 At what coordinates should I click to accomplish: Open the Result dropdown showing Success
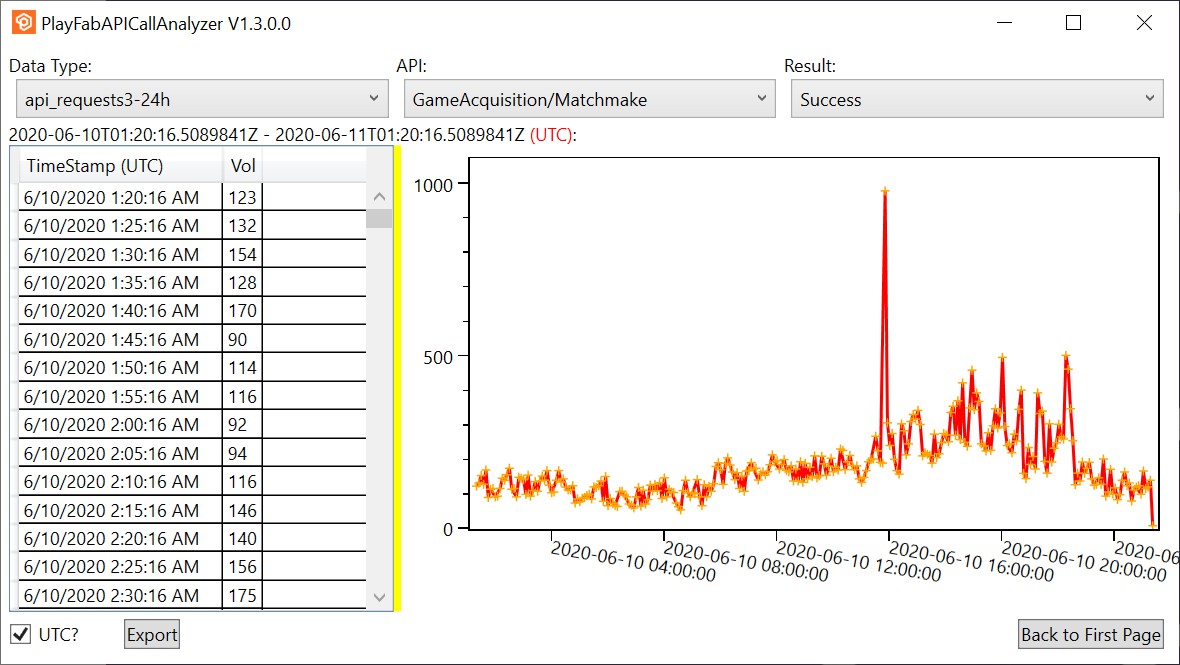977,99
